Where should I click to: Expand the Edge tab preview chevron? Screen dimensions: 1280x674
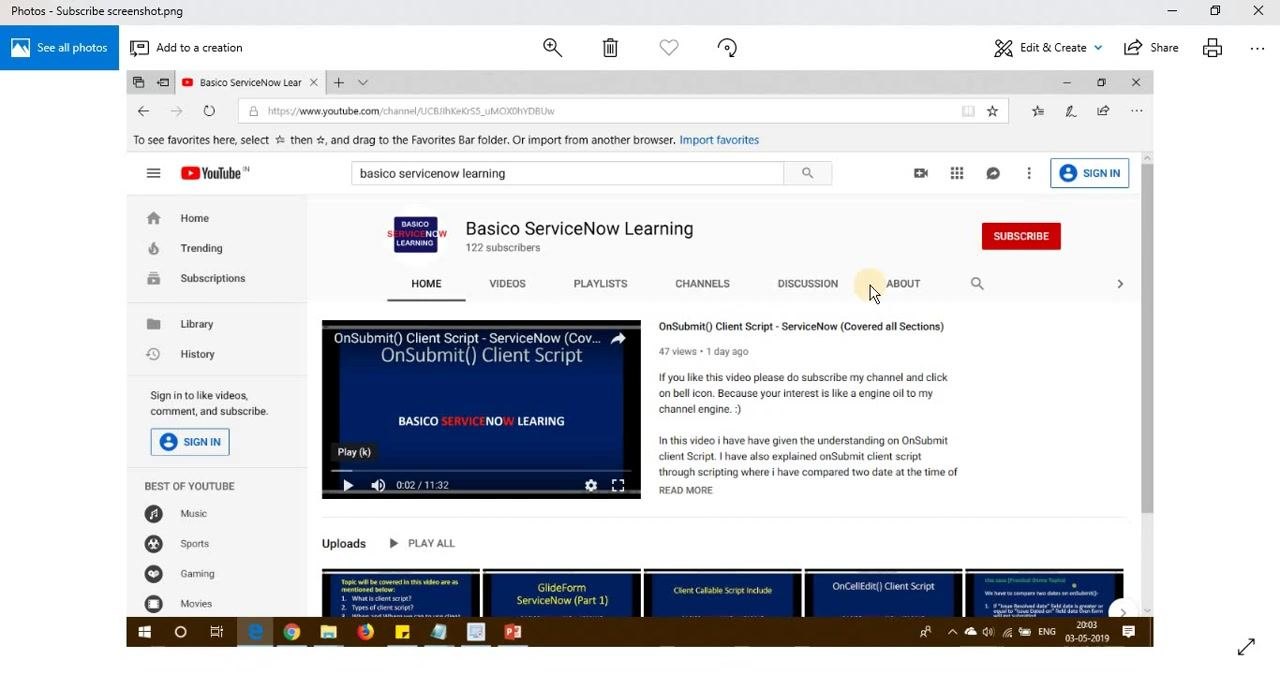(x=363, y=82)
